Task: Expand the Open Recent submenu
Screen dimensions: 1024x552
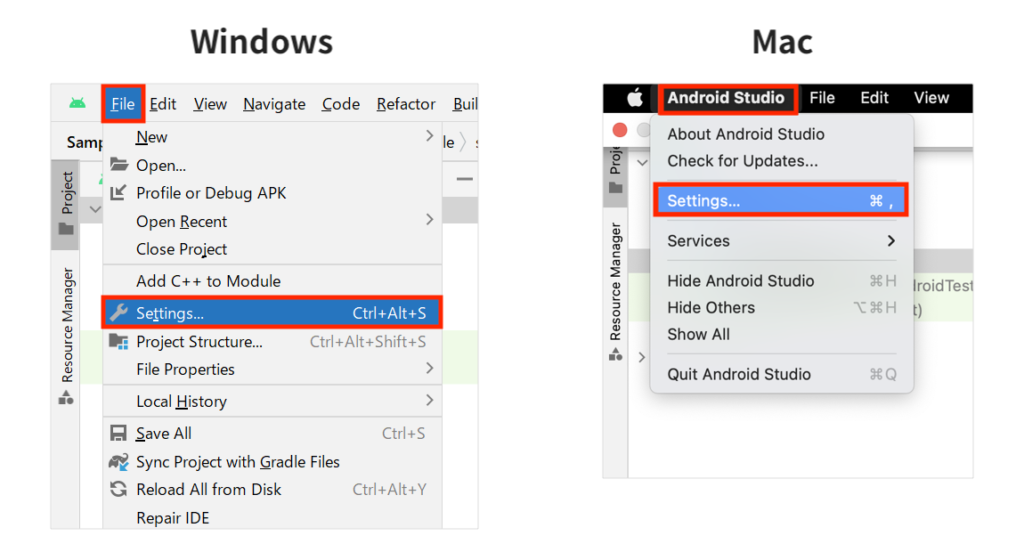Action: coord(272,221)
